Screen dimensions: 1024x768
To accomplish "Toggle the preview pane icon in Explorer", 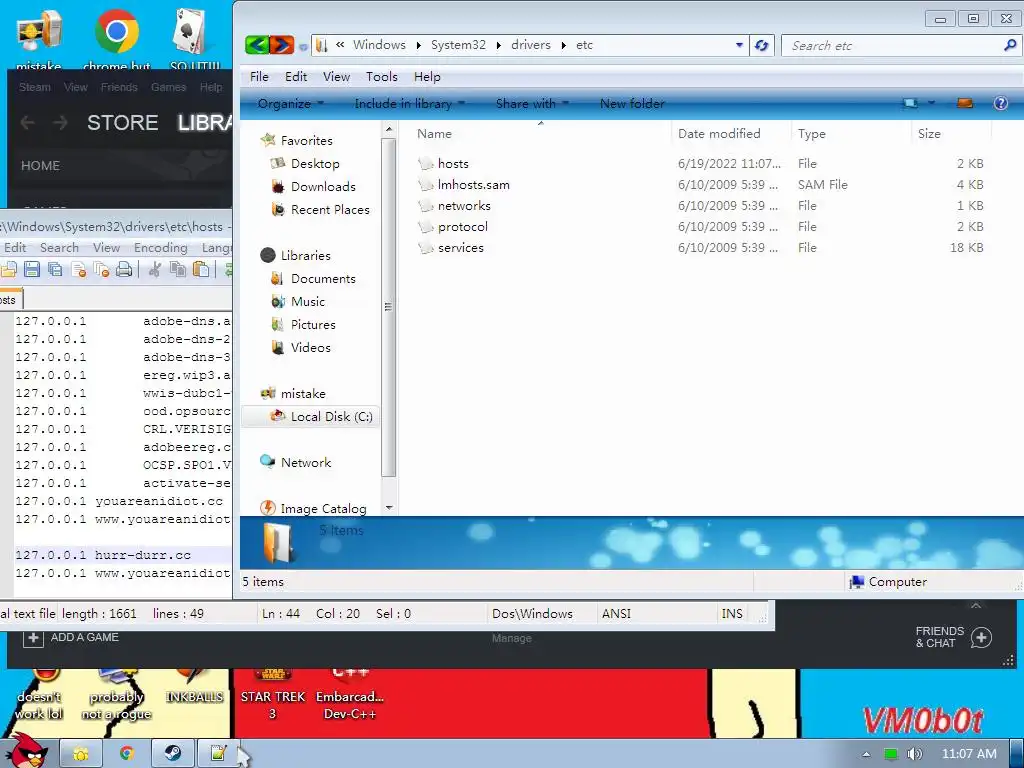I will point(965,103).
